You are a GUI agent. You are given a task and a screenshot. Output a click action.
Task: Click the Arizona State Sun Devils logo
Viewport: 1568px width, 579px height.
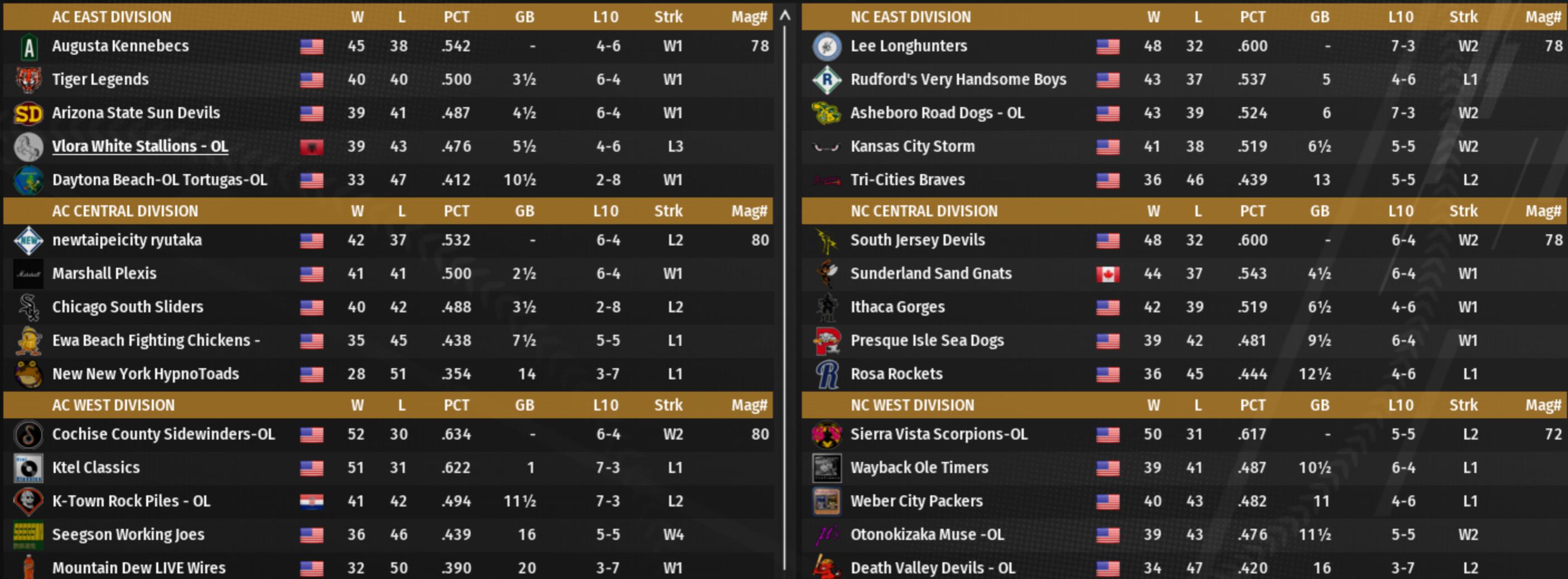[x=28, y=113]
